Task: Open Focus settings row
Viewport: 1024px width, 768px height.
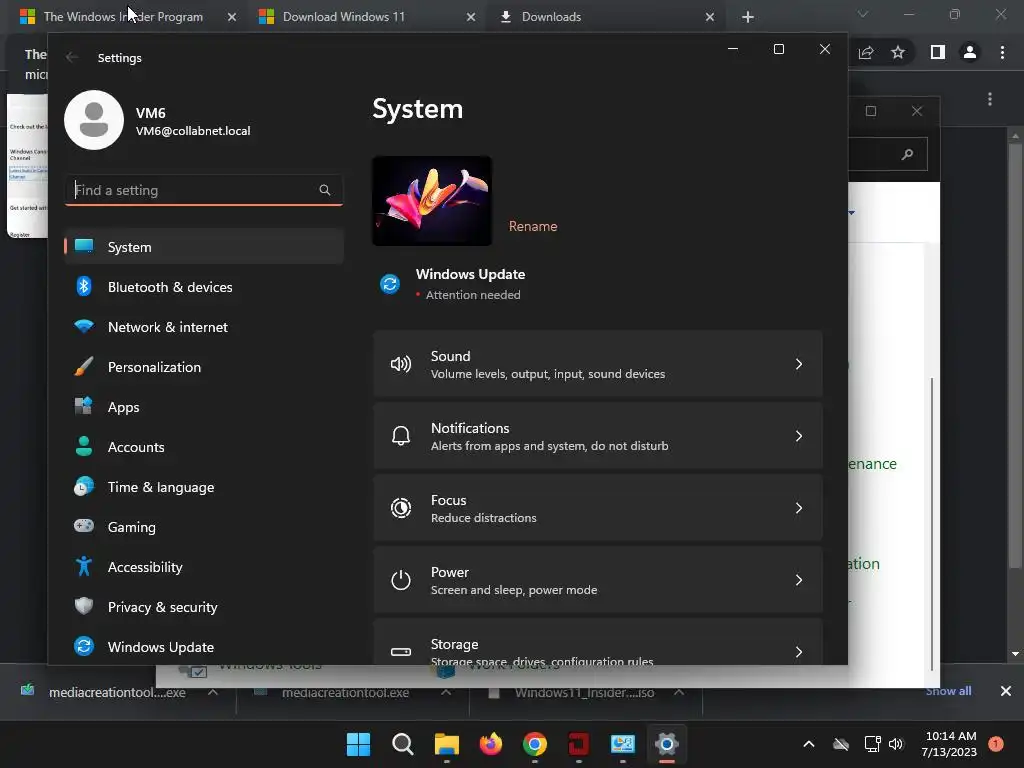Action: tap(598, 508)
